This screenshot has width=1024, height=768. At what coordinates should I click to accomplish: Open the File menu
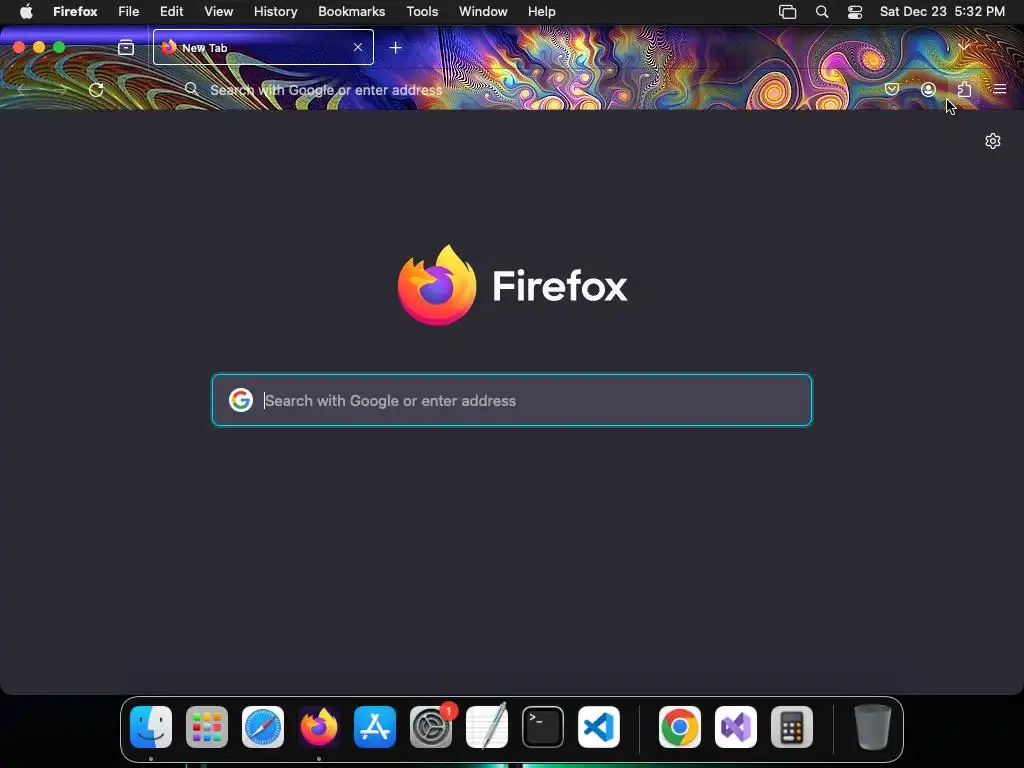[129, 11]
